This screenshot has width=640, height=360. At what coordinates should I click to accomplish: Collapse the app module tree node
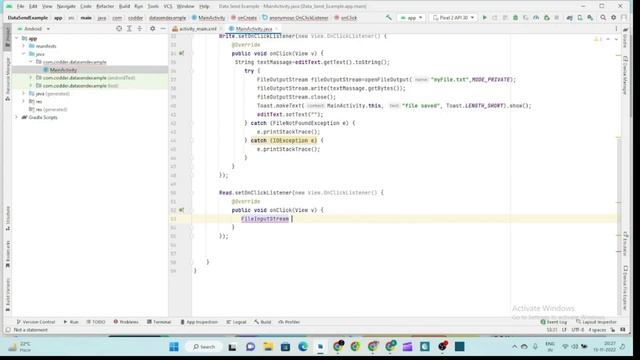coord(17,38)
